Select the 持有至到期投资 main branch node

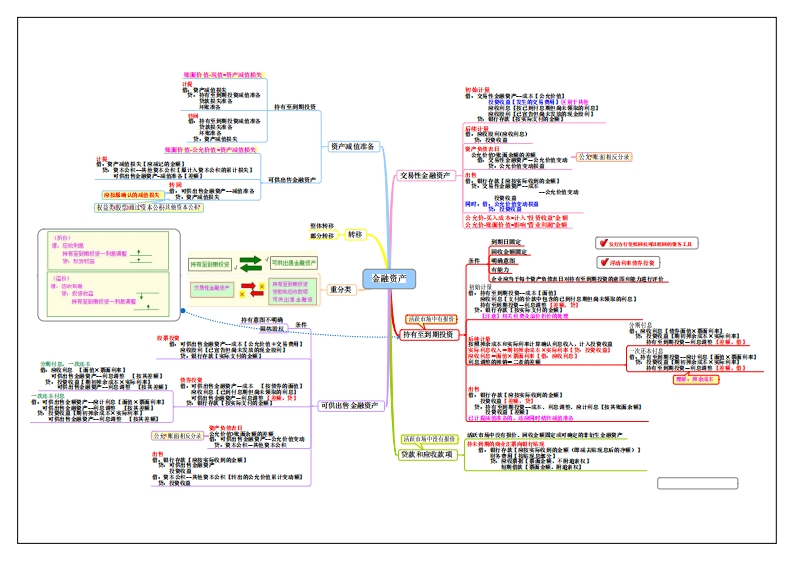click(x=428, y=334)
